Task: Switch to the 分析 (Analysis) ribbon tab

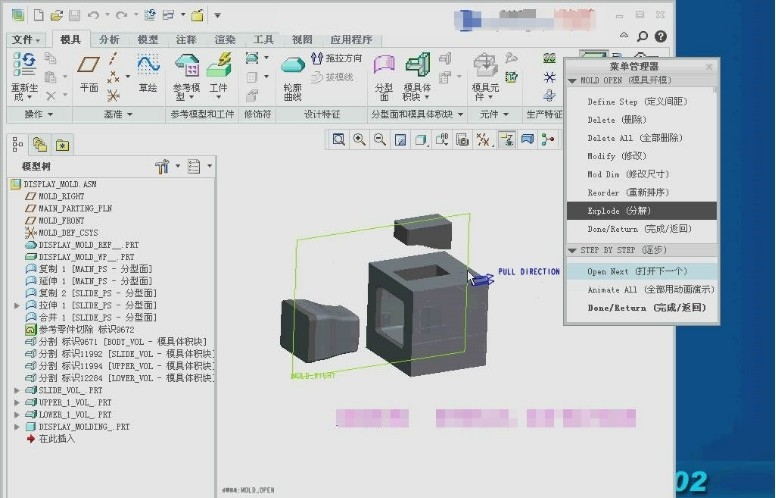Action: click(109, 39)
